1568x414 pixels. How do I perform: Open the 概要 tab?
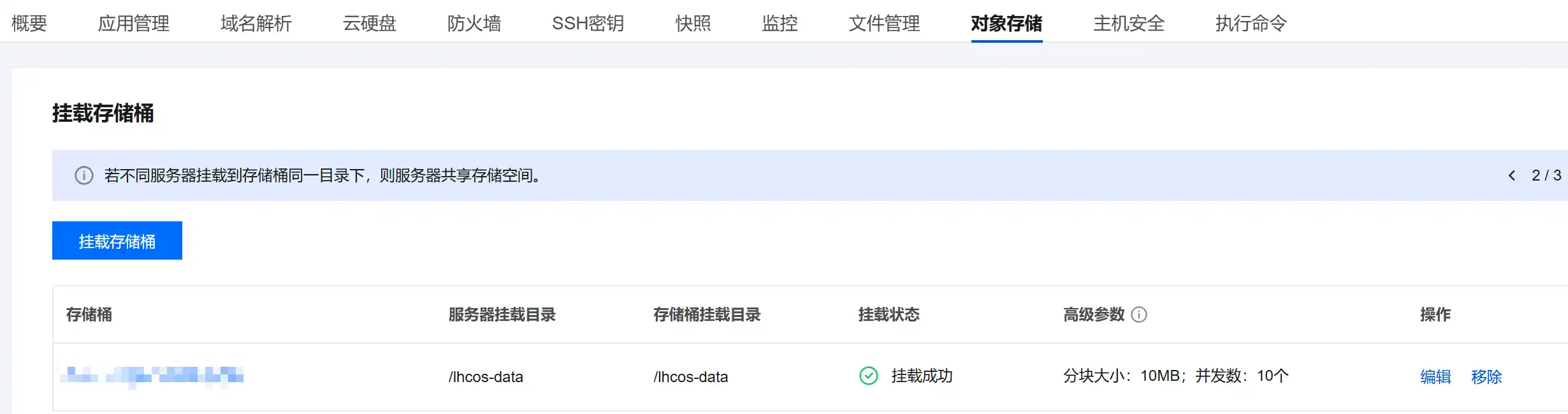pyautogui.click(x=29, y=23)
